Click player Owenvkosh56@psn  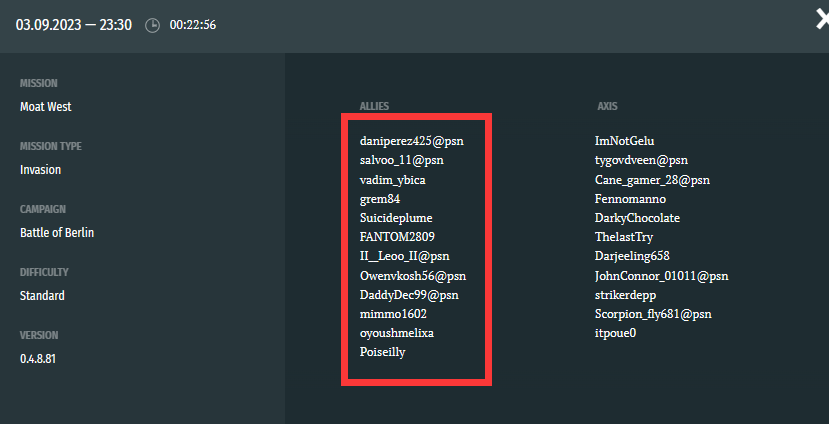[413, 276]
